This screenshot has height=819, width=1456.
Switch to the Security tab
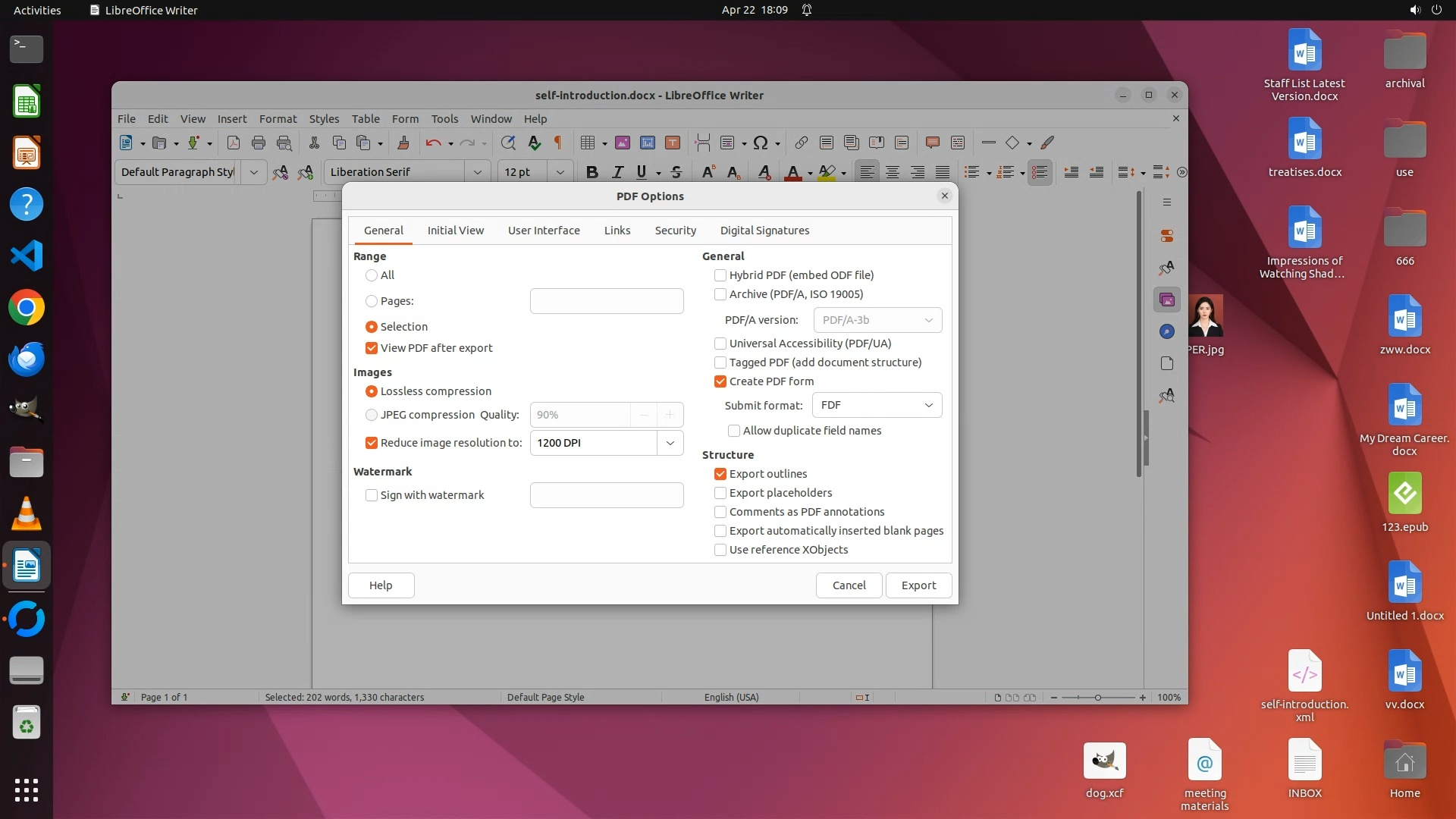pyautogui.click(x=675, y=231)
